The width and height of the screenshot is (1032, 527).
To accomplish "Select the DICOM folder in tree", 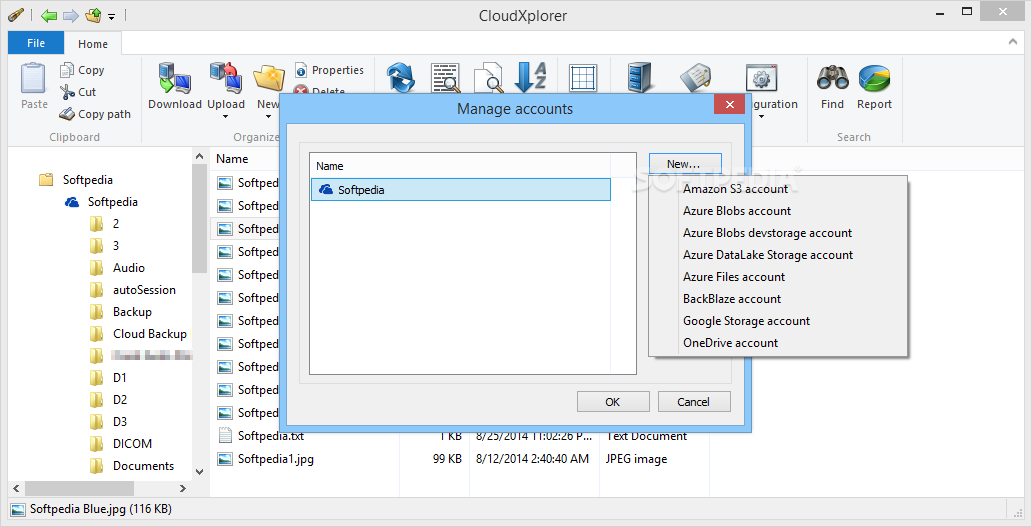I will 132,443.
